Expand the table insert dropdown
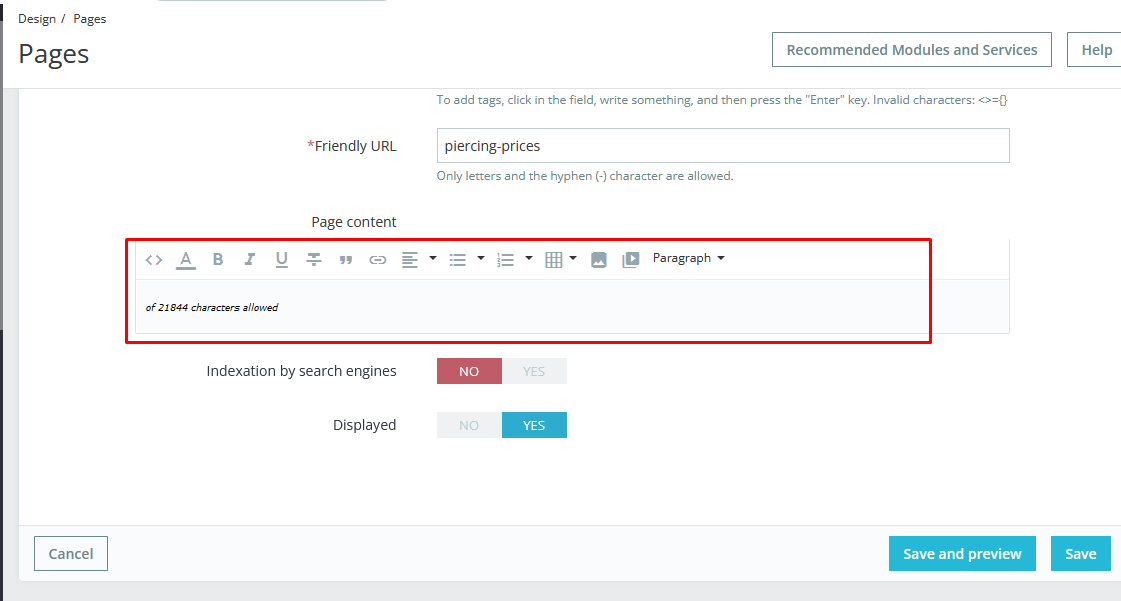 tap(573, 258)
